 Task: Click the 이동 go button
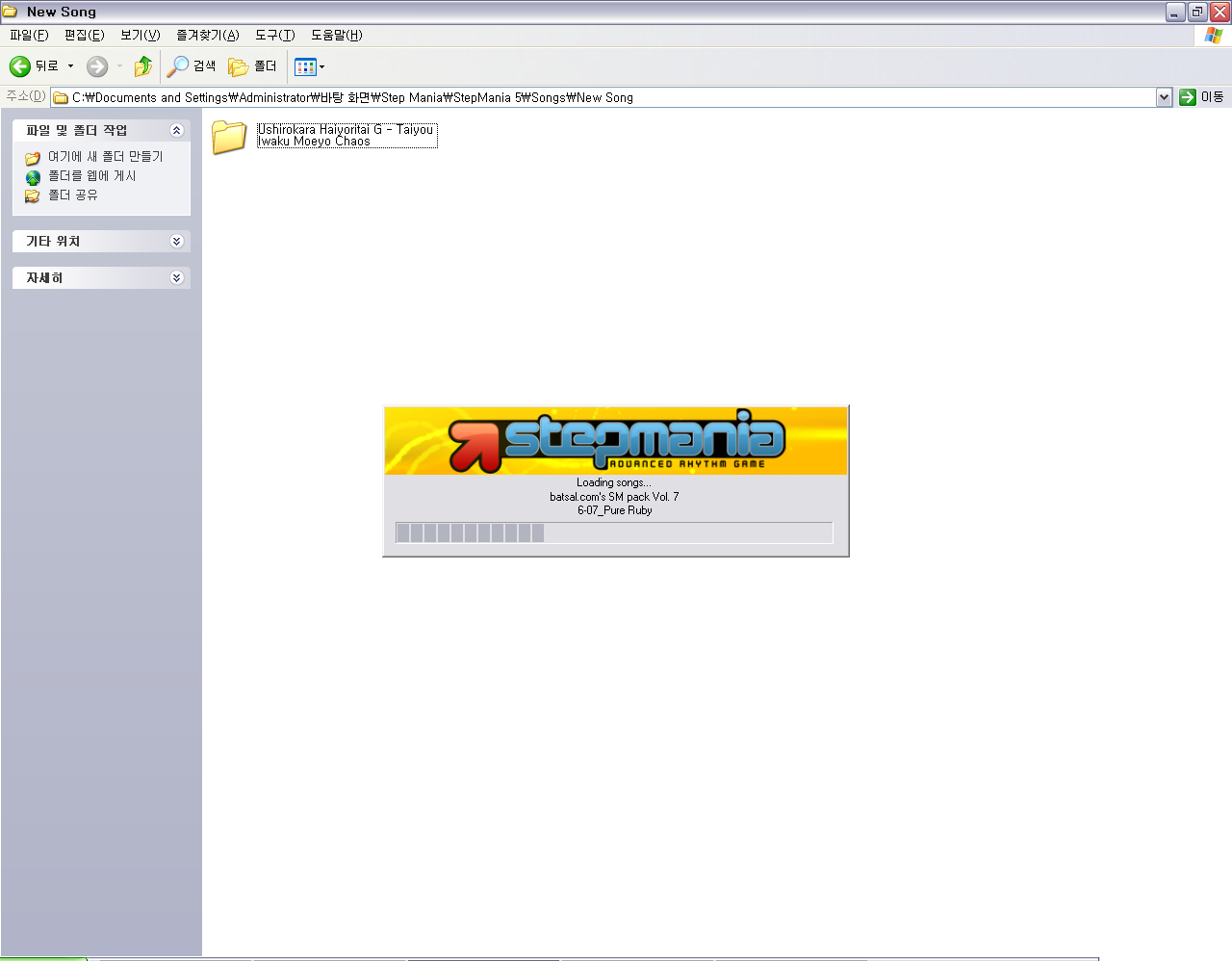[1202, 97]
